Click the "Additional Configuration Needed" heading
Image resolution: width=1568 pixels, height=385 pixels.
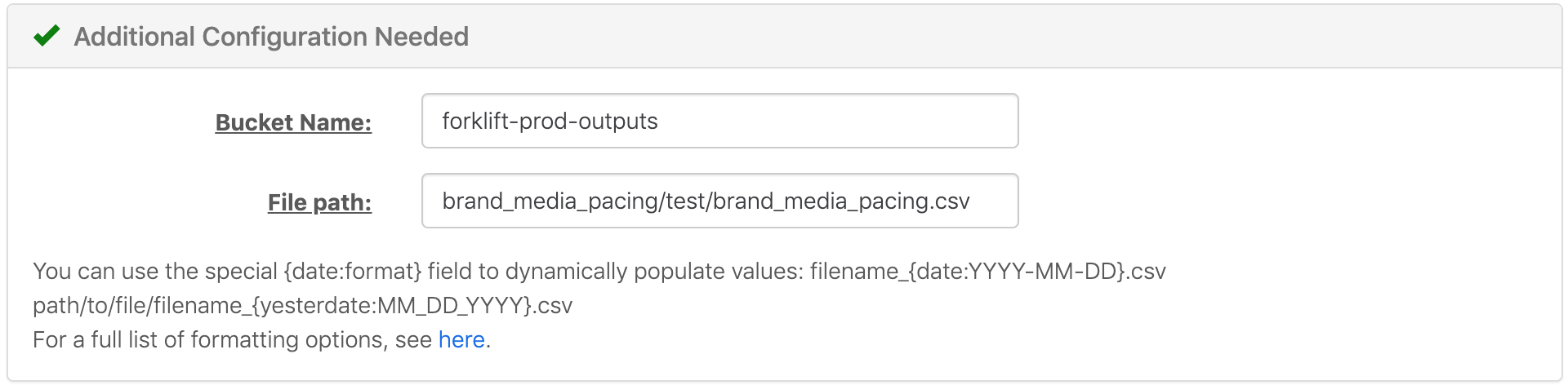[271, 37]
